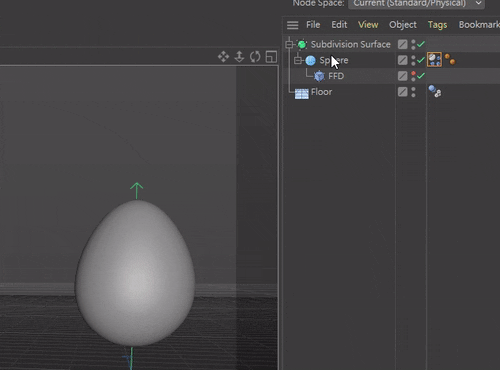Click the Sphere's orange dots tag
Screen dimensions: 500x370
tap(450, 59)
